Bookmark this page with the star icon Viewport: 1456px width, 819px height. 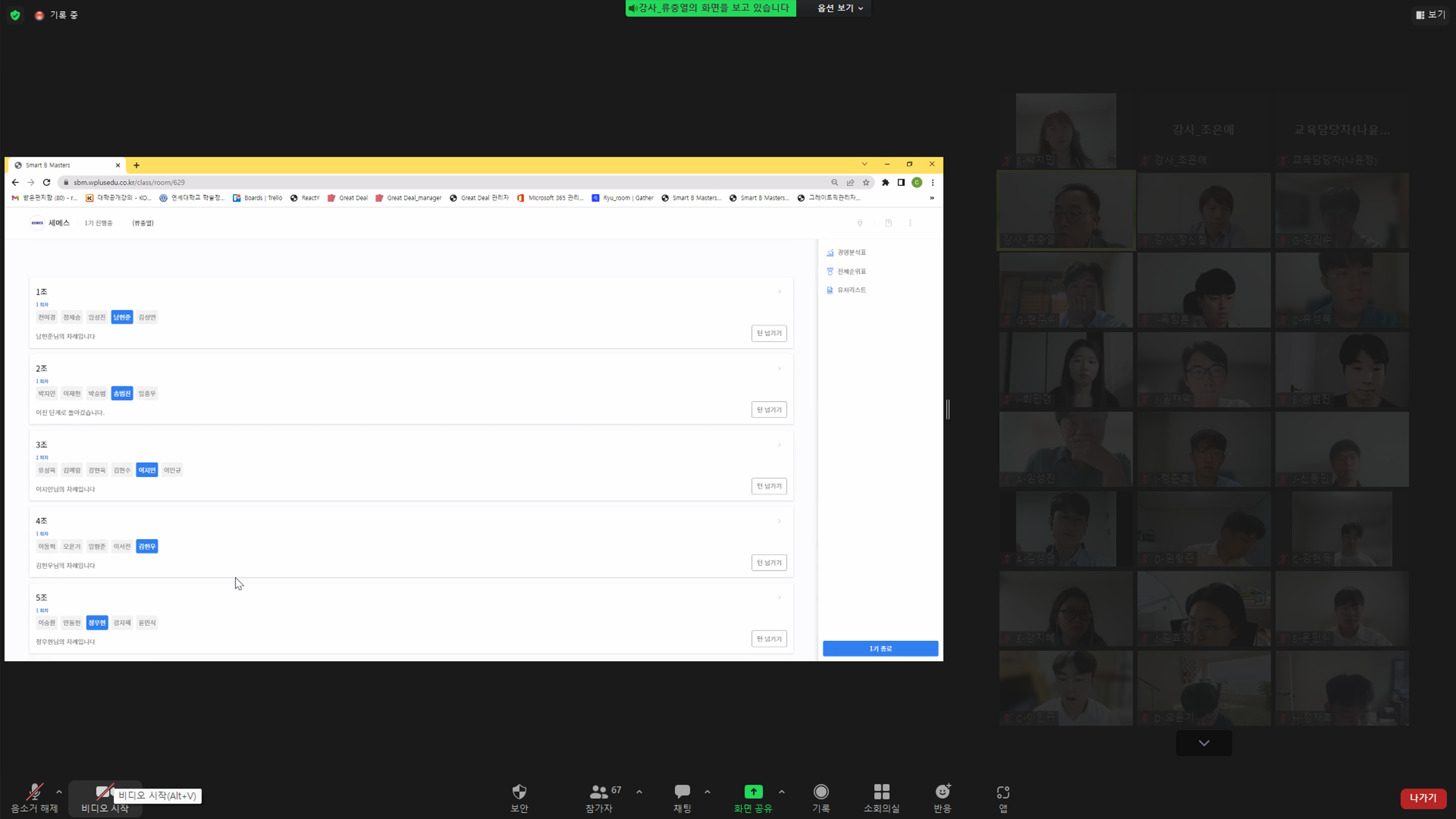click(866, 182)
